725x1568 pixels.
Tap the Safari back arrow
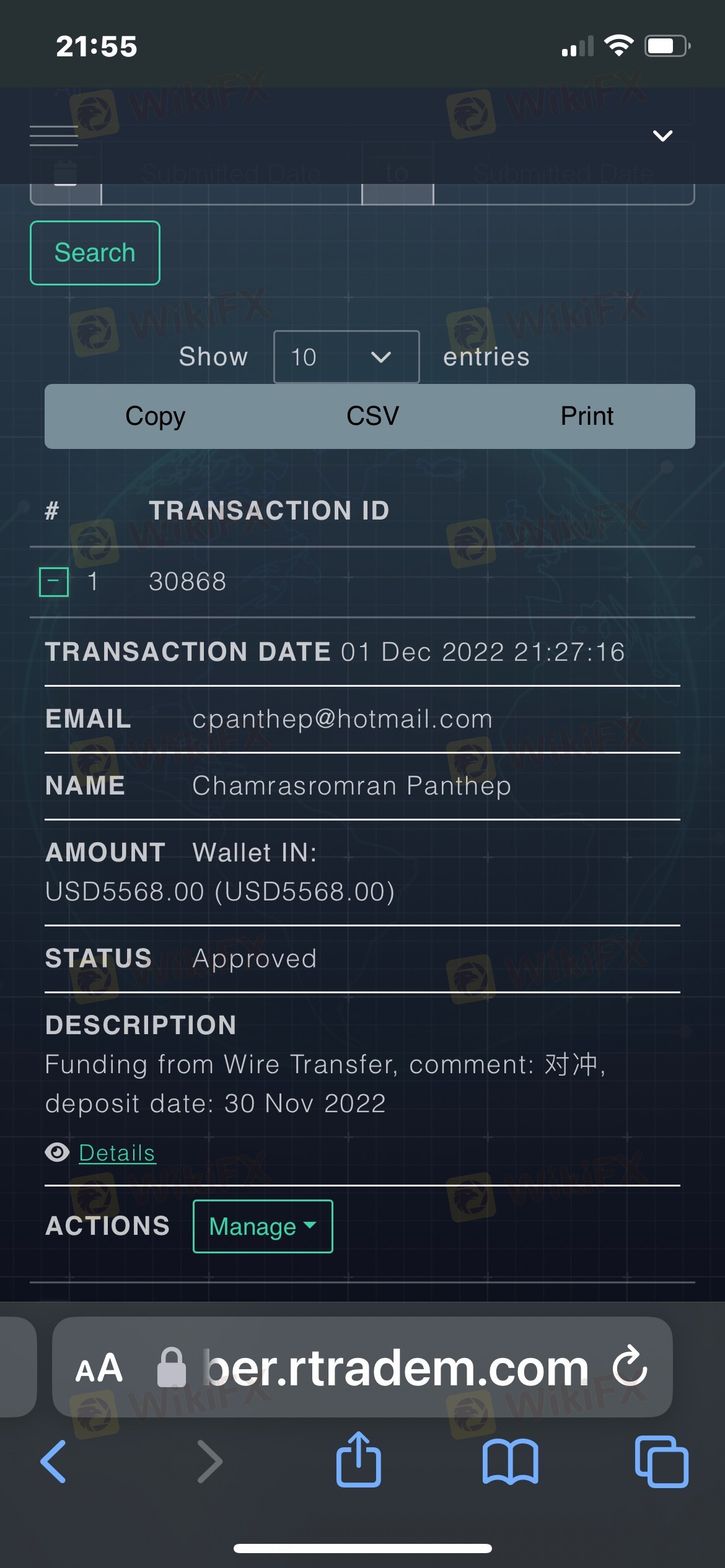pyautogui.click(x=53, y=1461)
